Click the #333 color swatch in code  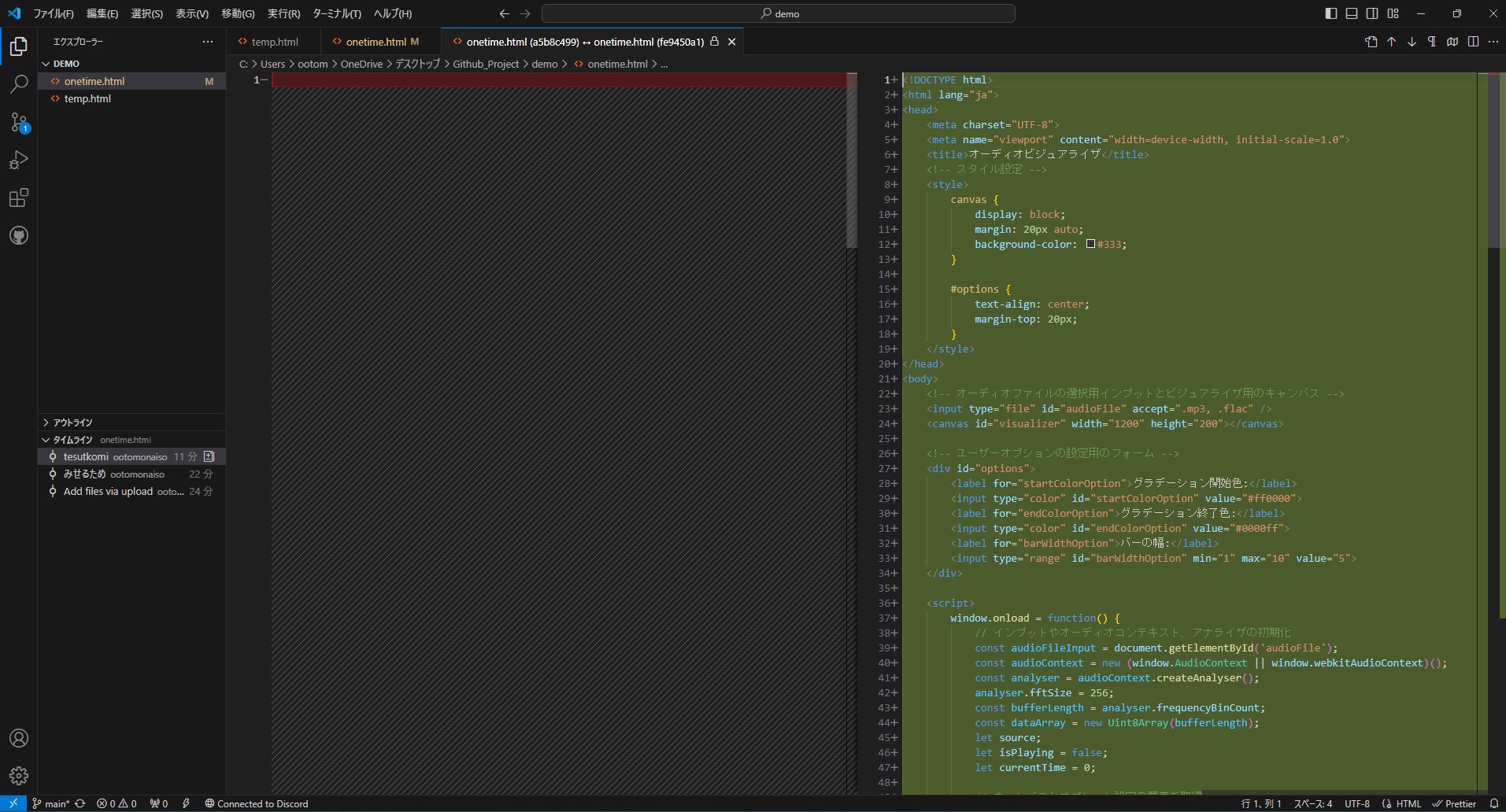[1090, 244]
